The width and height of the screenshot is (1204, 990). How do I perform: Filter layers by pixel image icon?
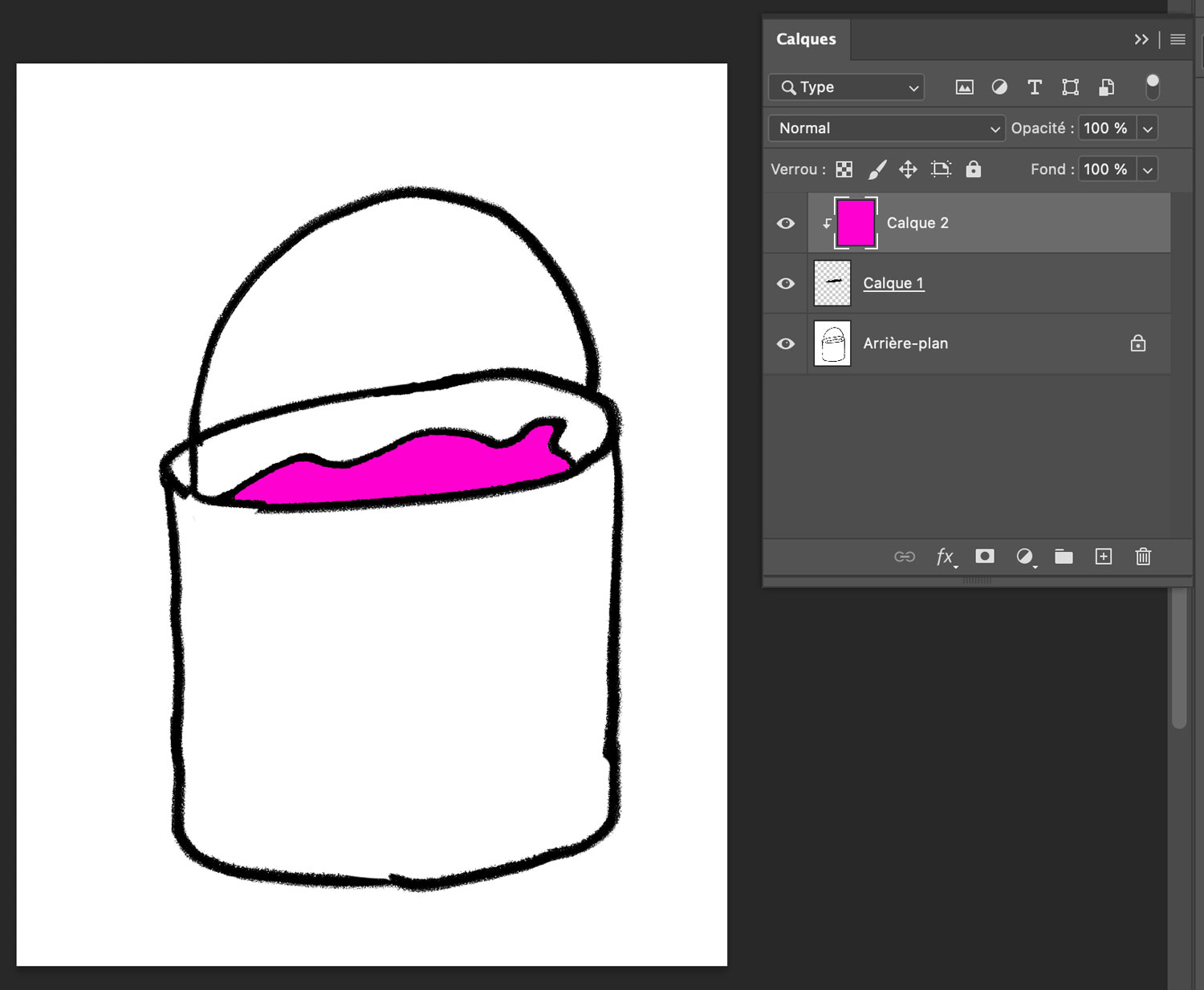click(964, 87)
